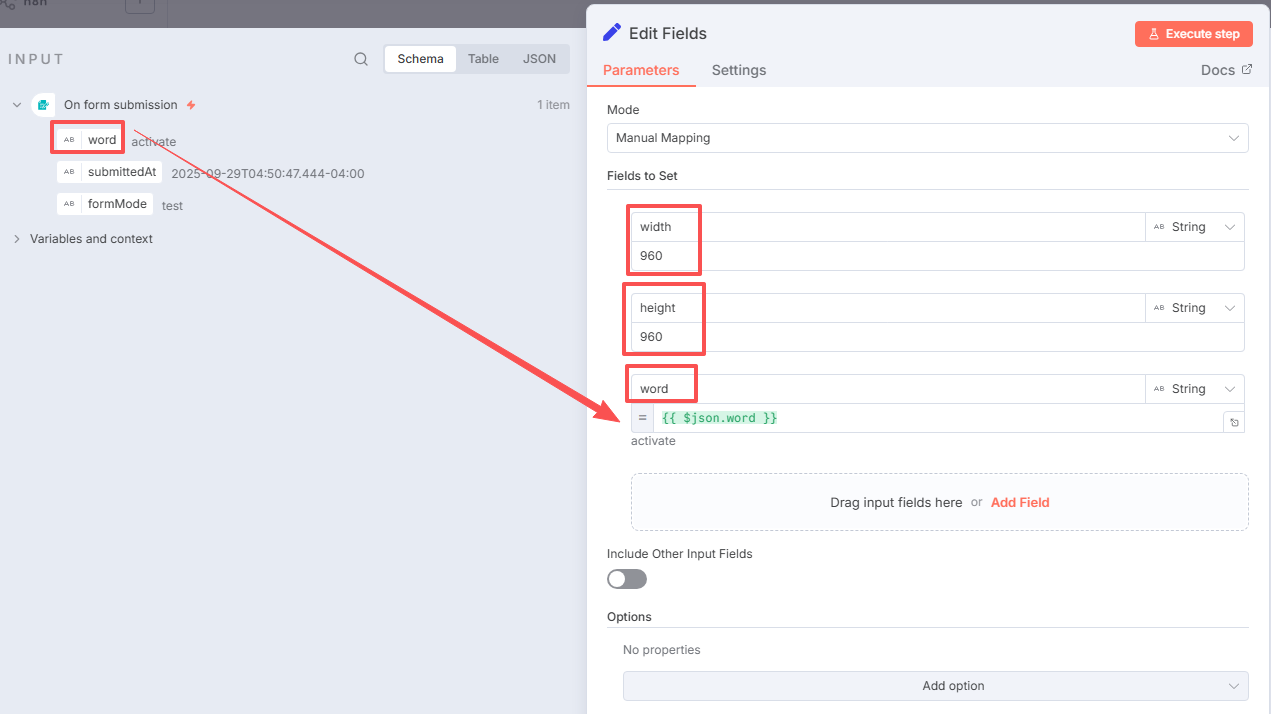Select the submittedAt input field pill
The height and width of the screenshot is (714, 1271).
point(110,172)
